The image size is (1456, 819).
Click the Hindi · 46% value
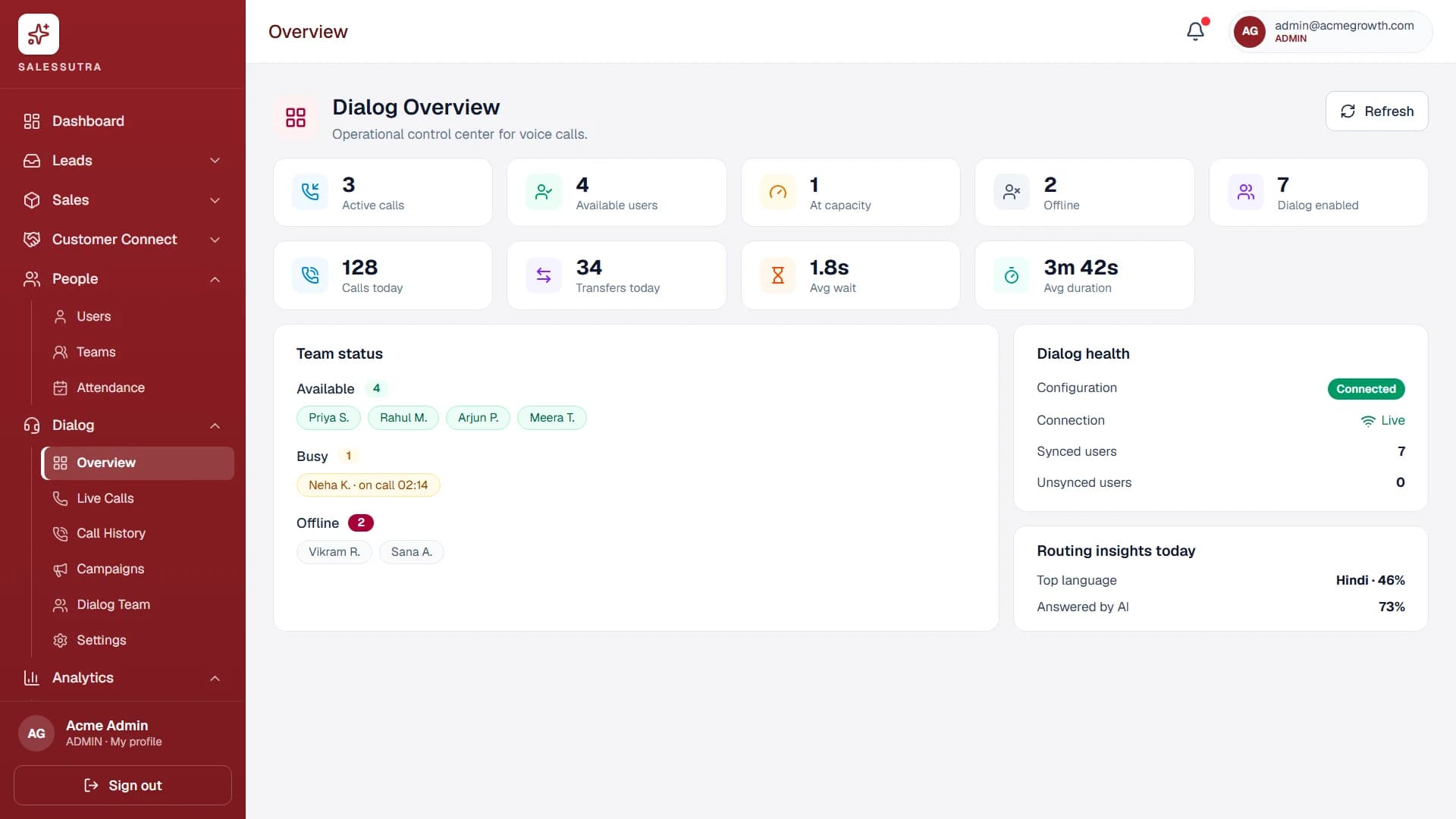tap(1370, 580)
